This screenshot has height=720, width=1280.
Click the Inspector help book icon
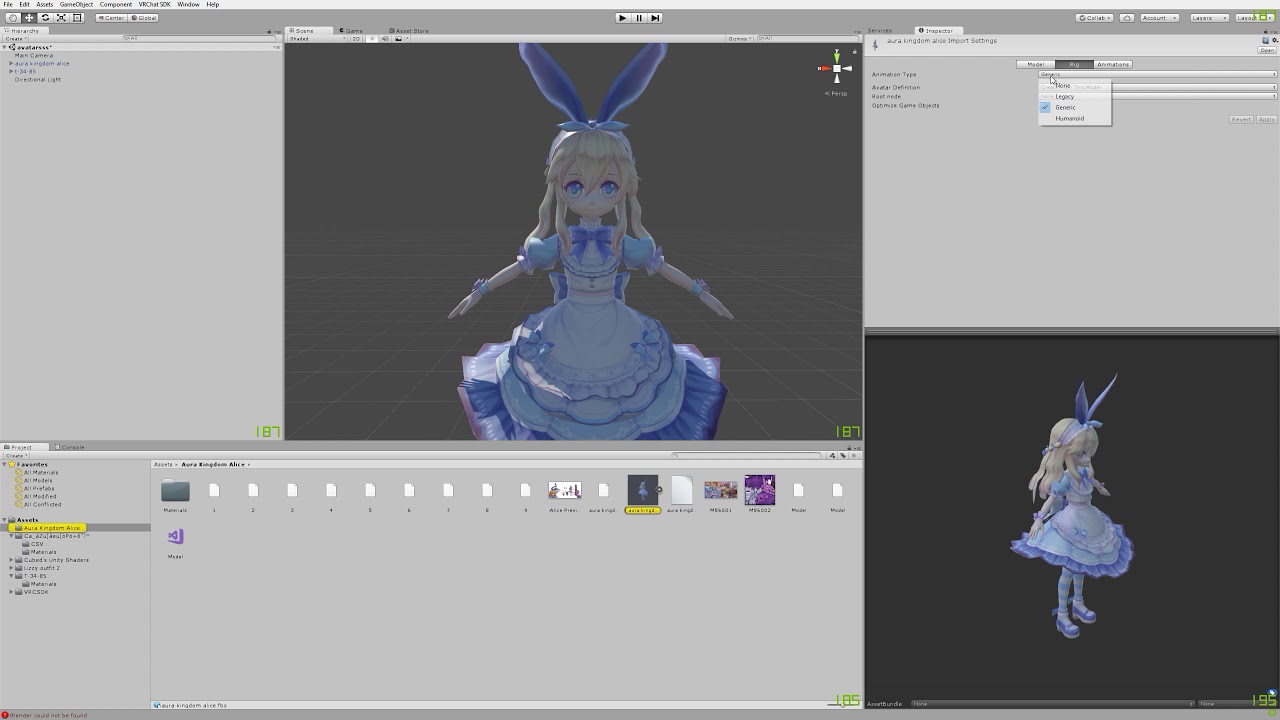1264,41
